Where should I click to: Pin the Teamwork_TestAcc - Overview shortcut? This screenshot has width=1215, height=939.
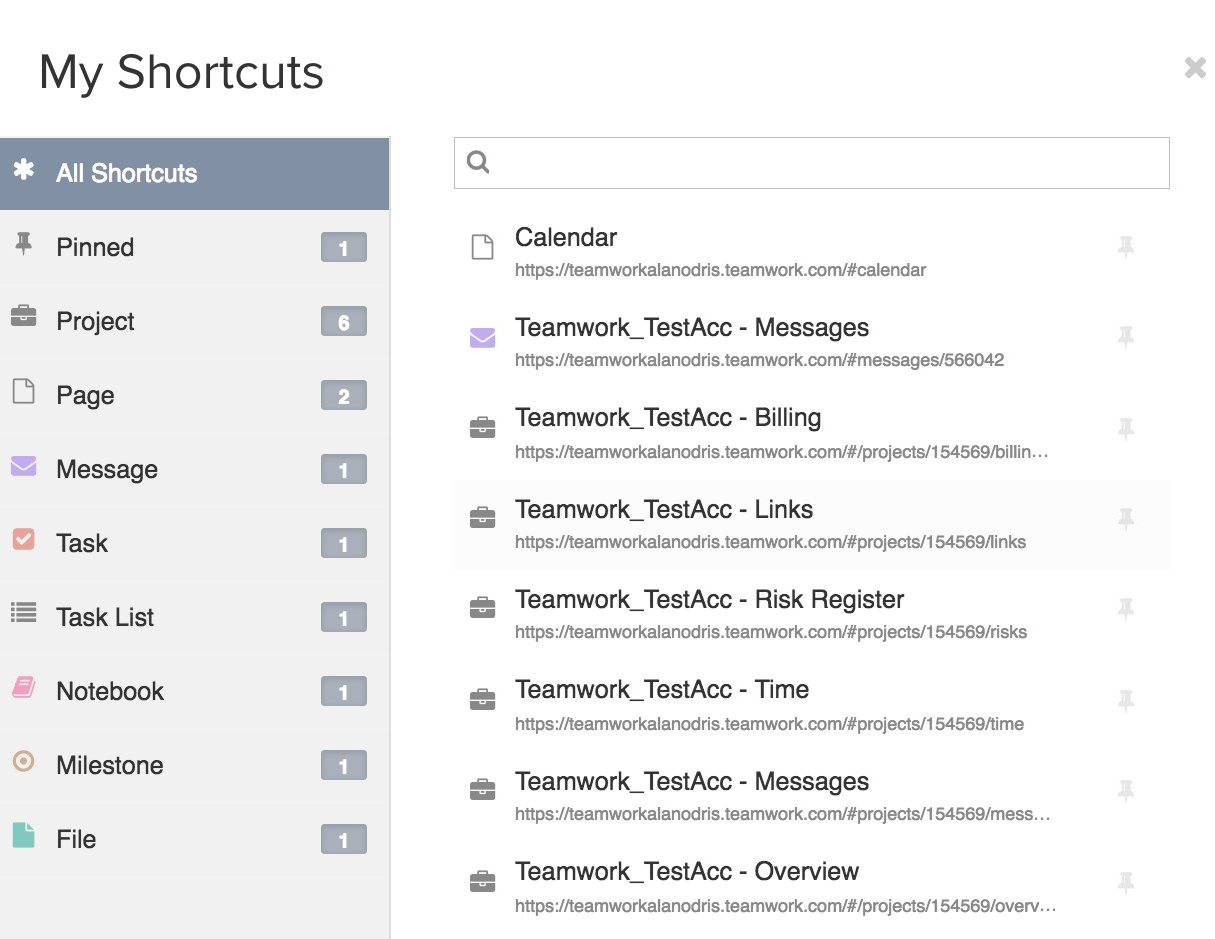click(x=1126, y=883)
